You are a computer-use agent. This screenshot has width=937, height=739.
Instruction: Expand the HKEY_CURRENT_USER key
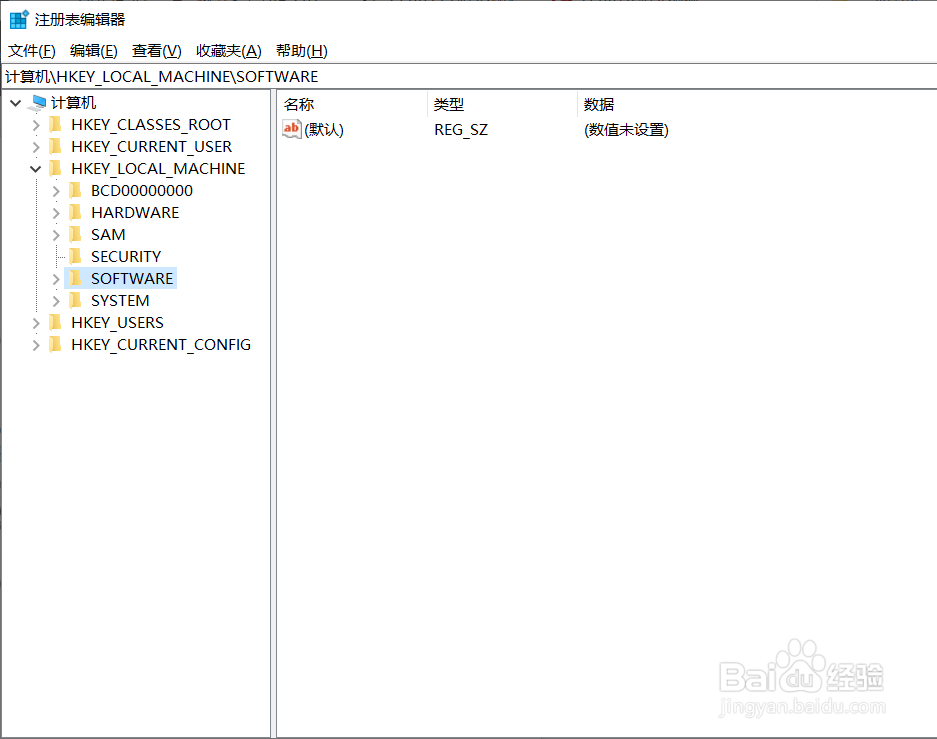(35, 147)
